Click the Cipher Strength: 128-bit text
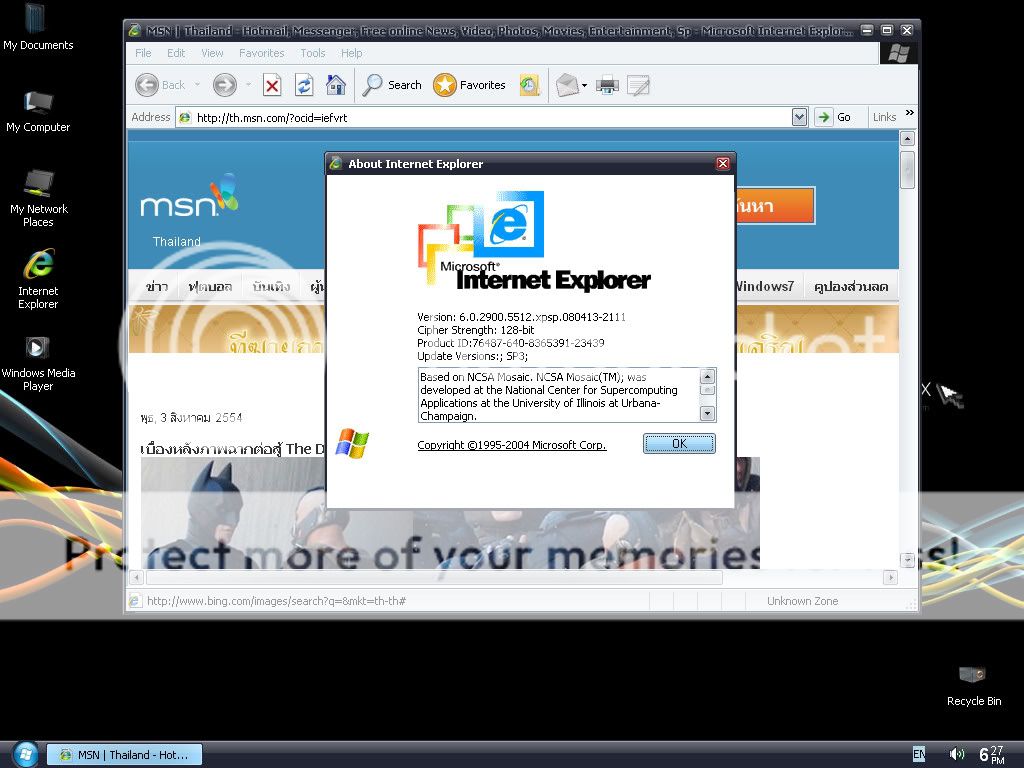Screen dimensions: 1024x768 [475, 330]
